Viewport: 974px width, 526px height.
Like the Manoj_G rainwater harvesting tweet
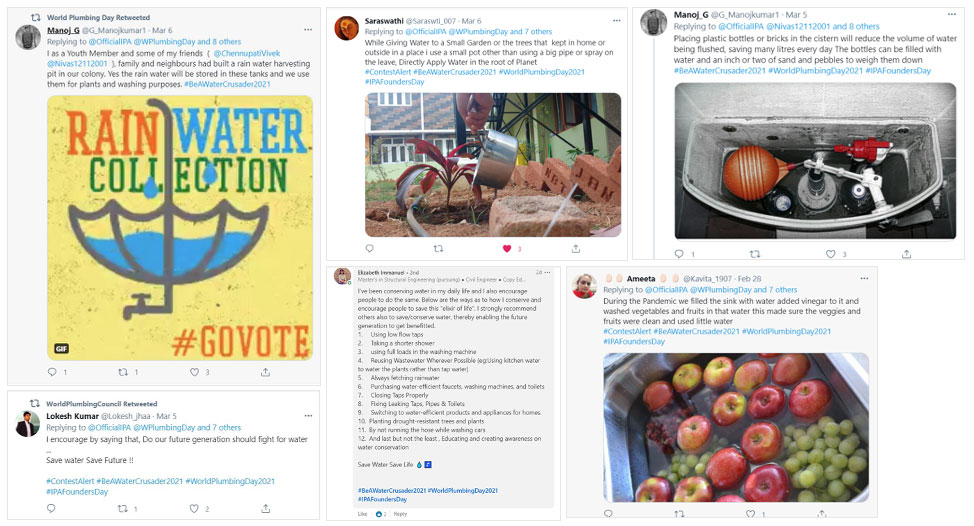coord(194,372)
